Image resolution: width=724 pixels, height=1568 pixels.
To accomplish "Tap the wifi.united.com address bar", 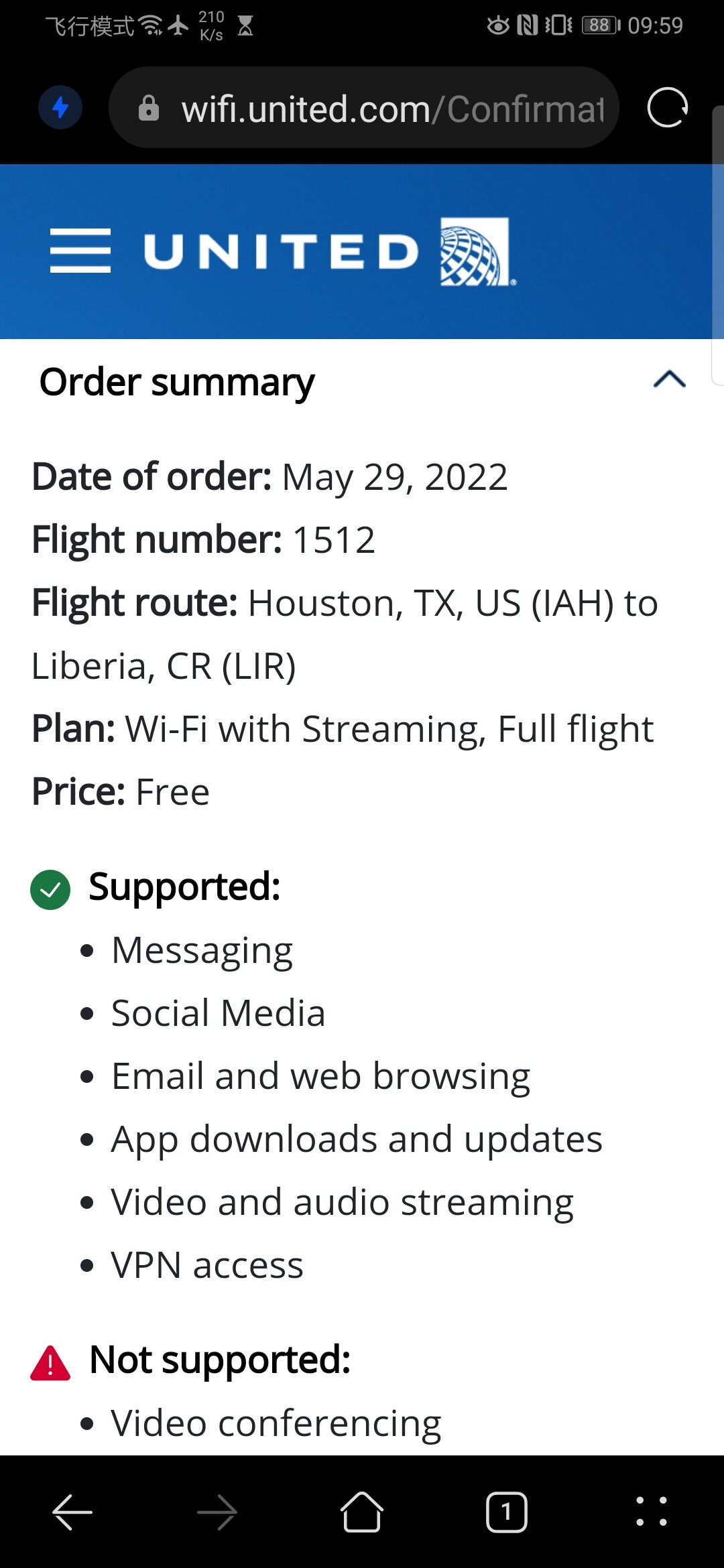I will [x=392, y=109].
